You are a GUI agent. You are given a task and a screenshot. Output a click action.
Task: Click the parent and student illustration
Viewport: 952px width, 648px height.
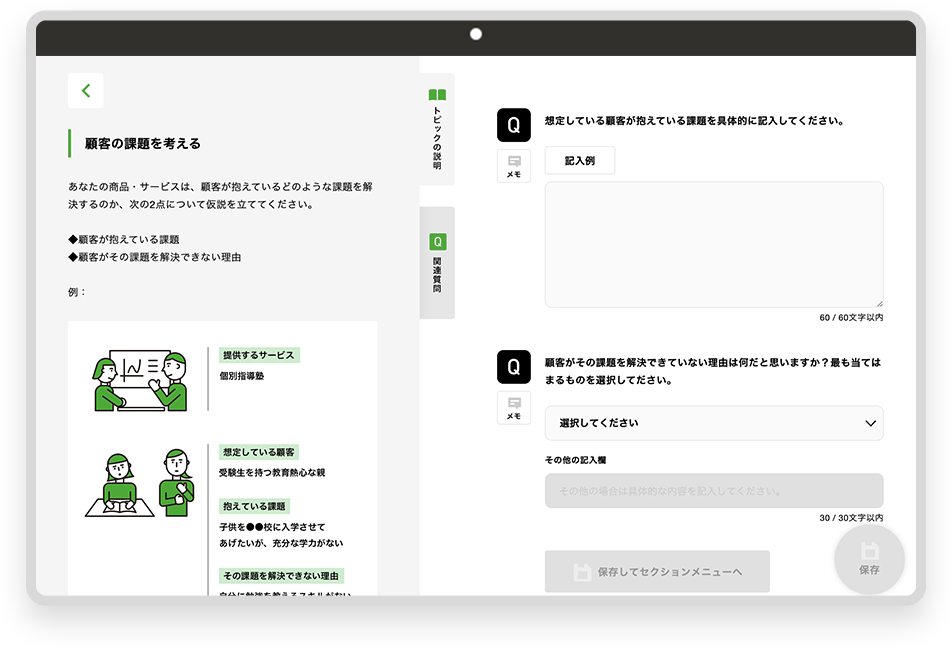click(x=140, y=484)
